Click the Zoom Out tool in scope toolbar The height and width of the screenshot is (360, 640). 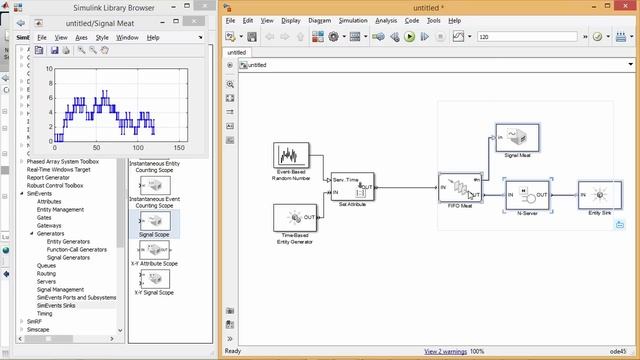pyautogui.click(x=93, y=51)
